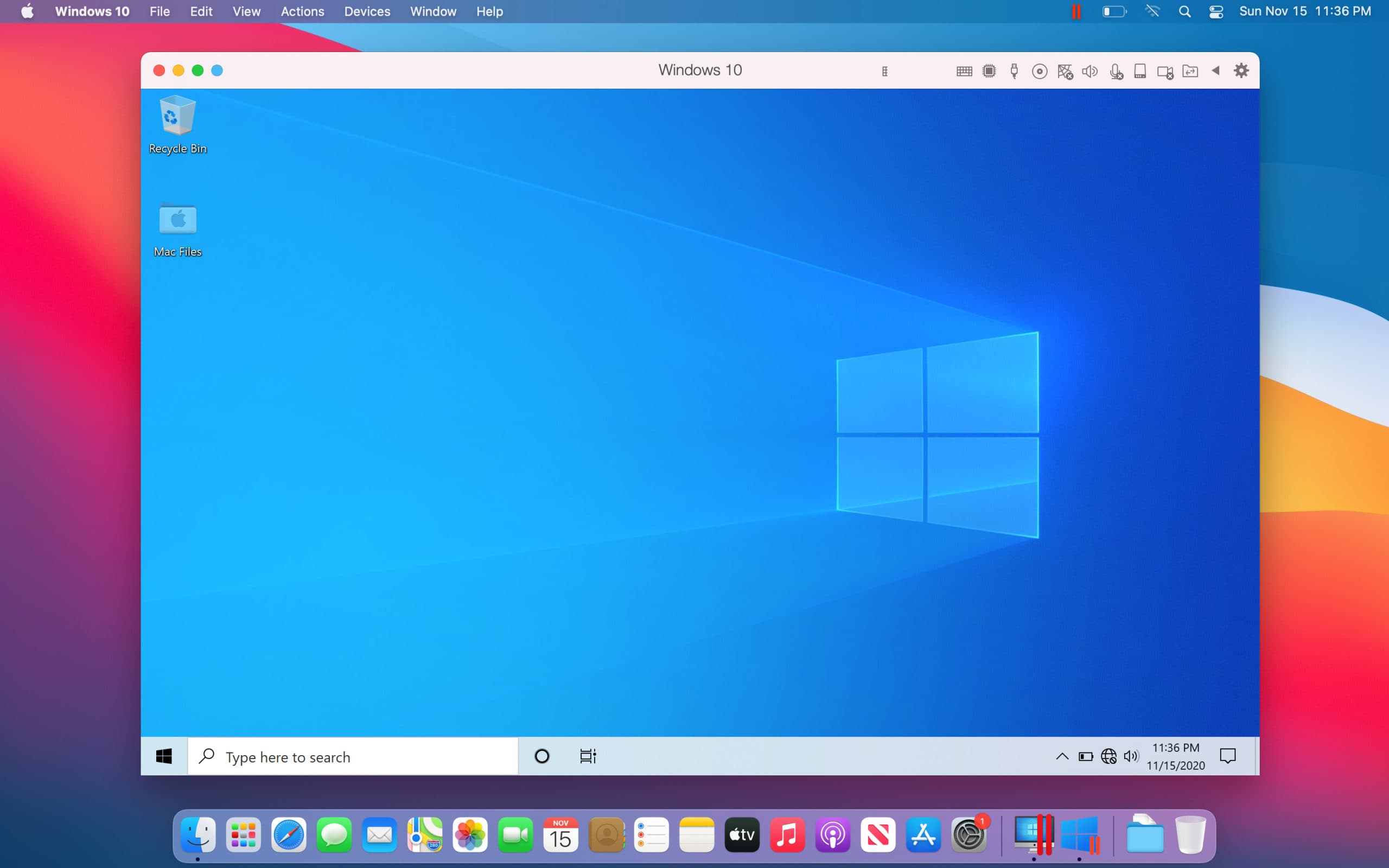Re-enable the camera in Parallels toolbar
Viewport: 1389px width, 868px height.
[x=1165, y=71]
